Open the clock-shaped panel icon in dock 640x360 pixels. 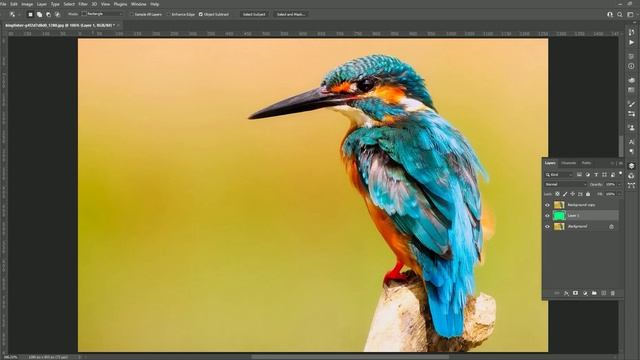[x=631, y=66]
